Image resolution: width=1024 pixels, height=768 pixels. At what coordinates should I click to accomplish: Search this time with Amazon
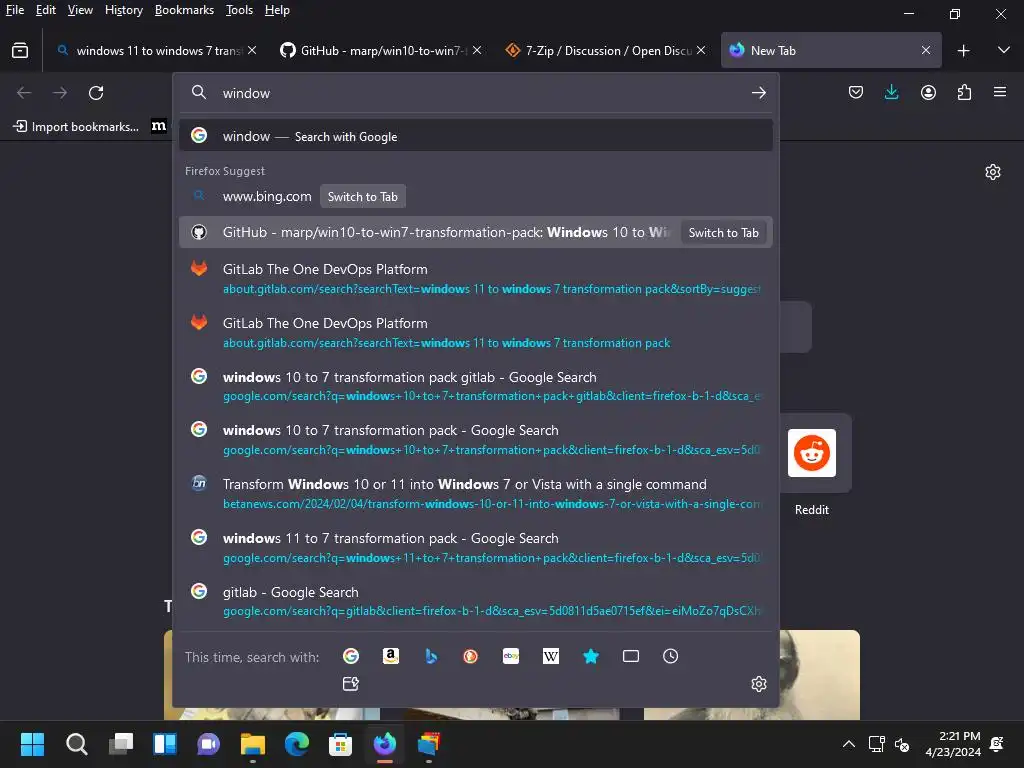[x=391, y=656]
